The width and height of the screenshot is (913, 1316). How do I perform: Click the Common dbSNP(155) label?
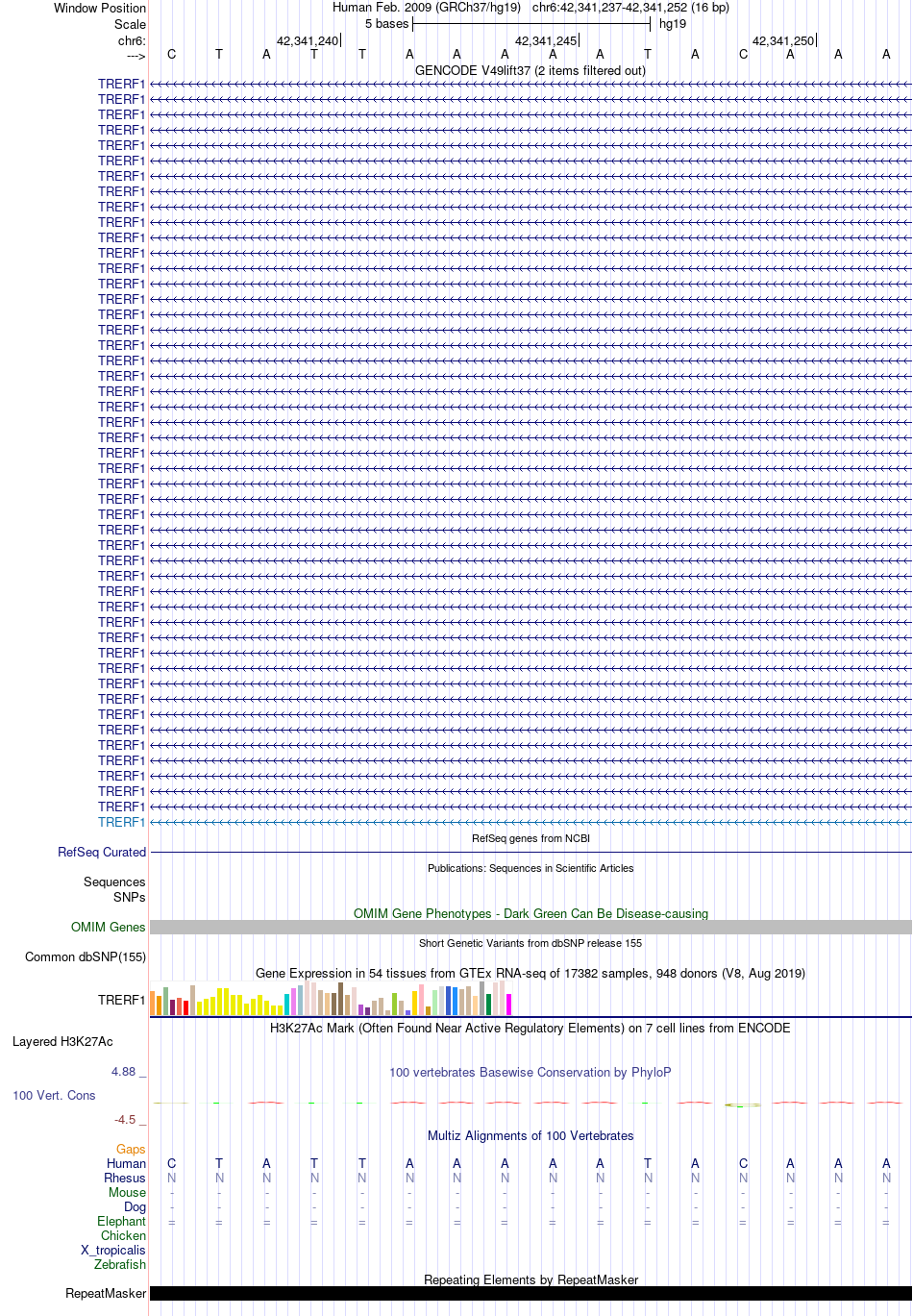tap(86, 956)
